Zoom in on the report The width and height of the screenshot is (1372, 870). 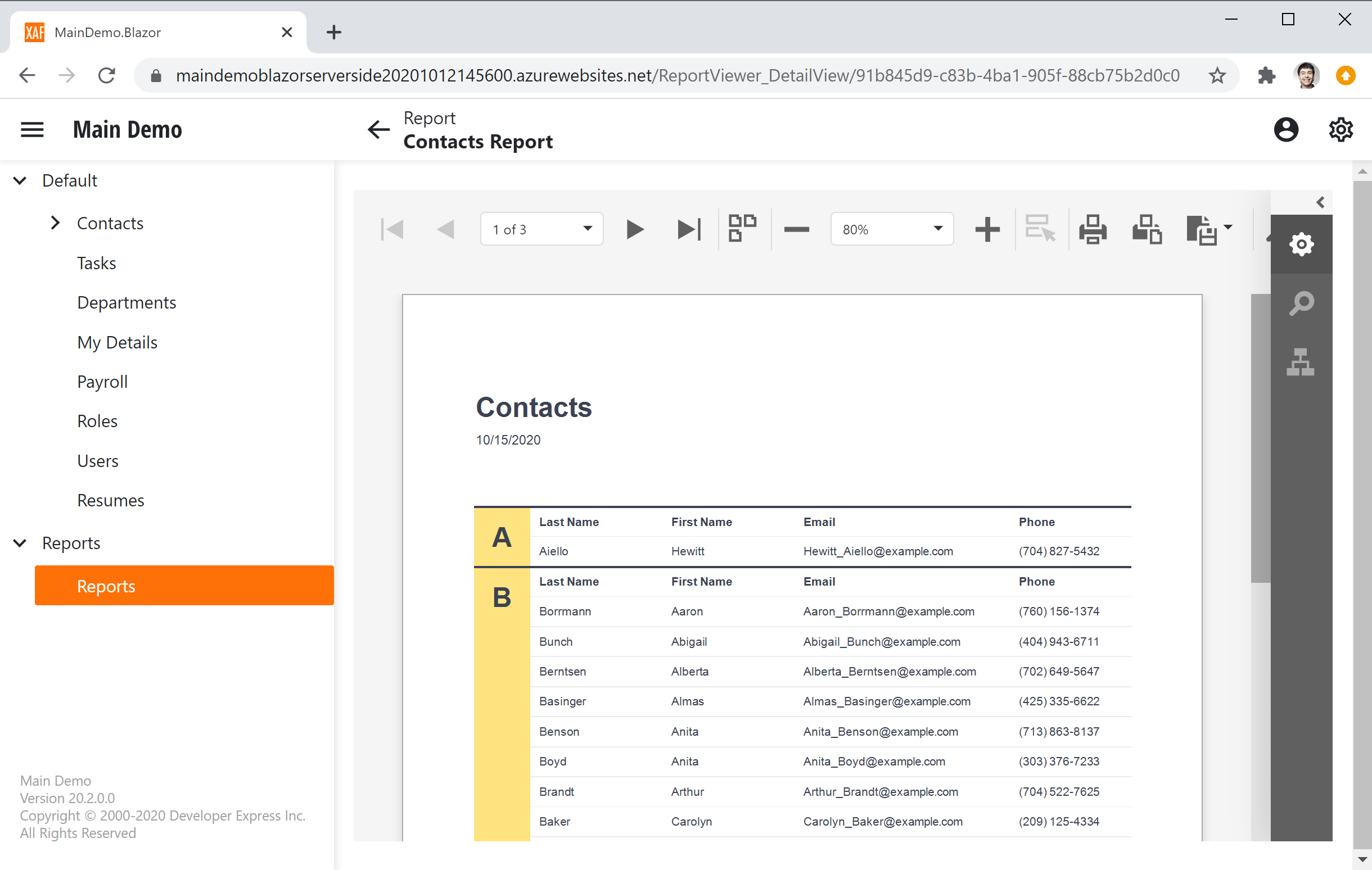(x=987, y=229)
